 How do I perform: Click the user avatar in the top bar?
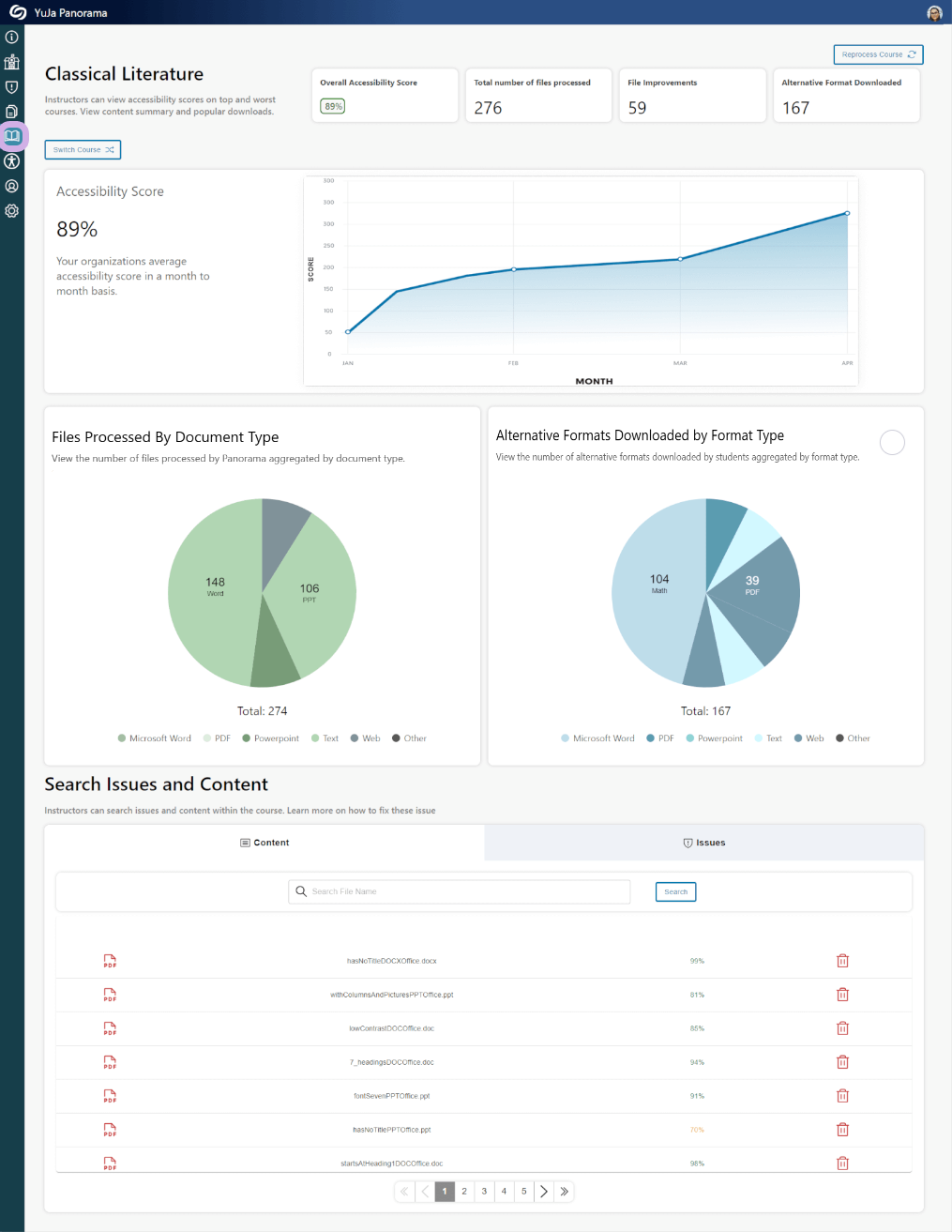coord(934,13)
